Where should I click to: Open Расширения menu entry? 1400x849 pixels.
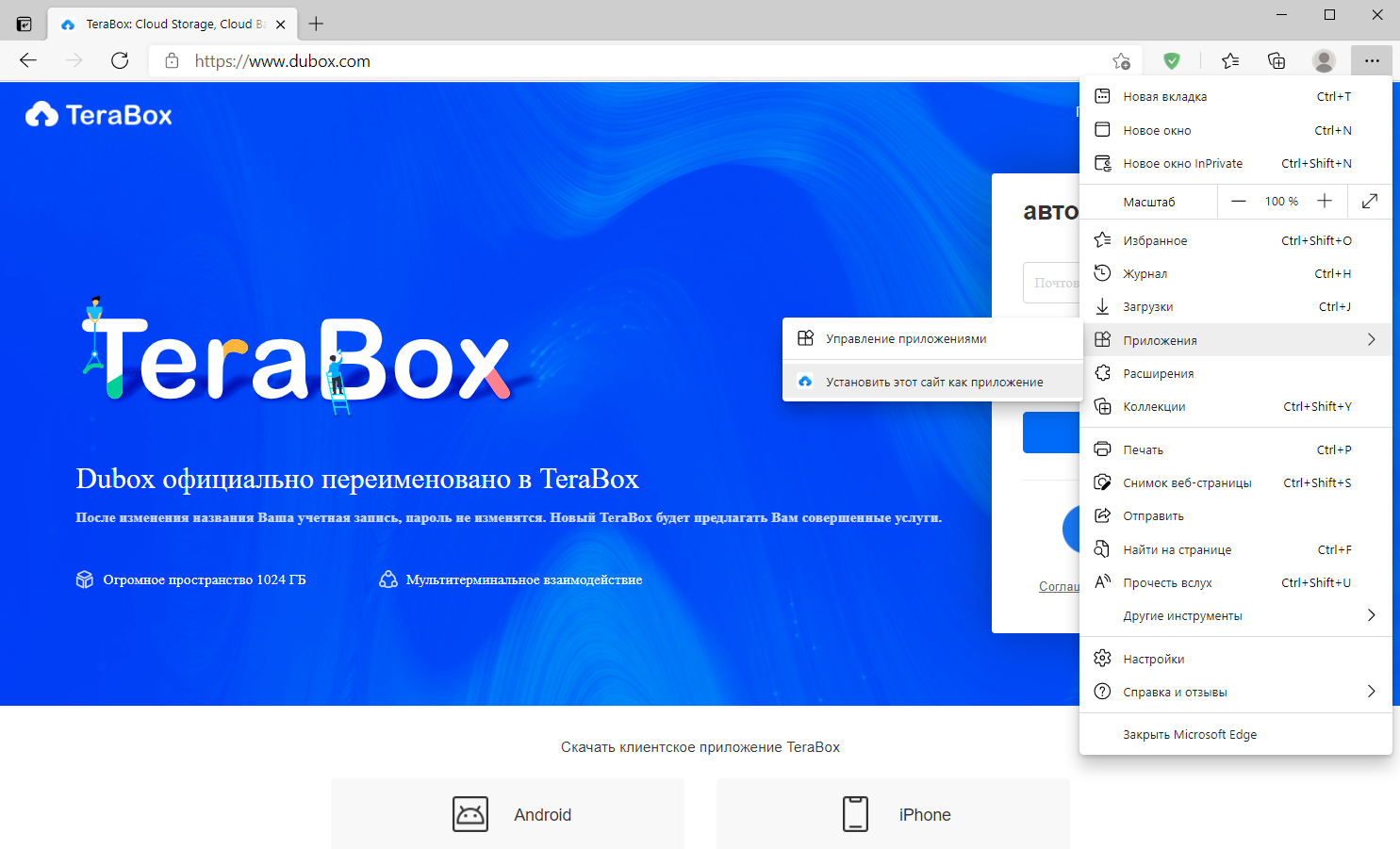coord(1236,373)
